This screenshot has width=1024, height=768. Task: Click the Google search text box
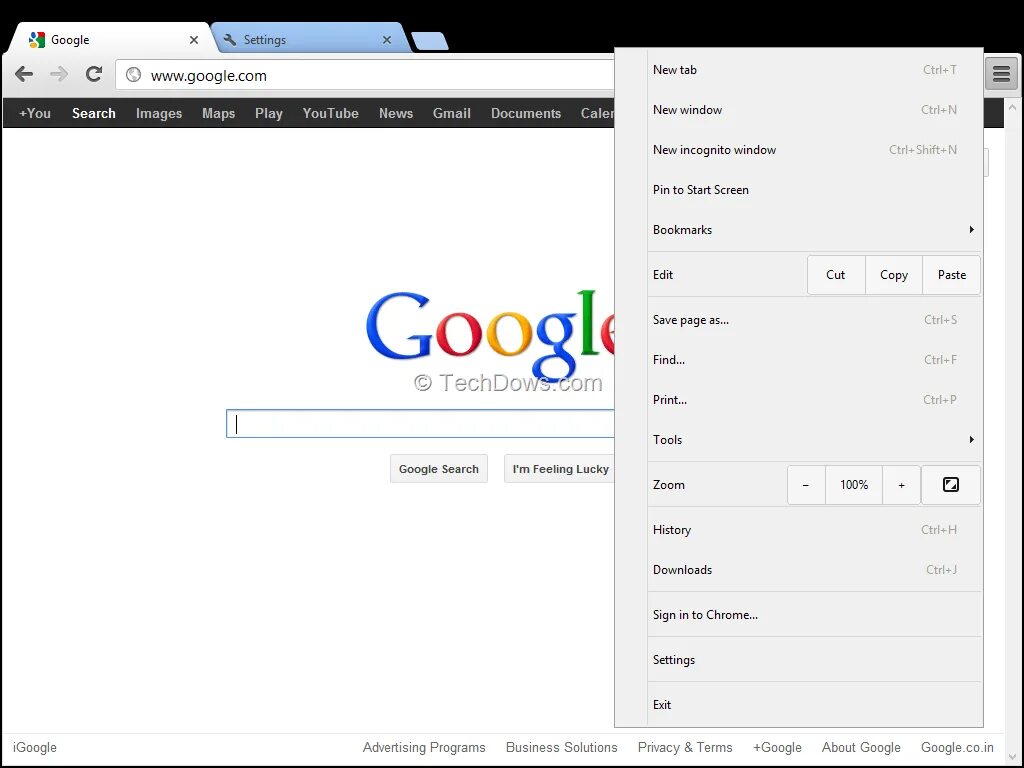(x=420, y=424)
